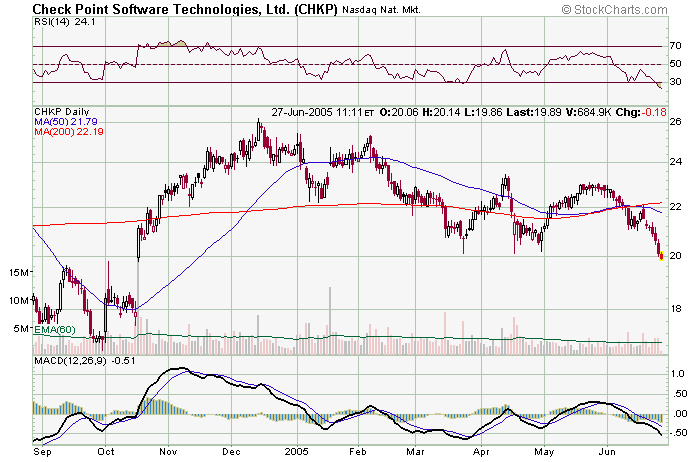
Task: Click the 5M volume axis label
Action: (x=21, y=329)
